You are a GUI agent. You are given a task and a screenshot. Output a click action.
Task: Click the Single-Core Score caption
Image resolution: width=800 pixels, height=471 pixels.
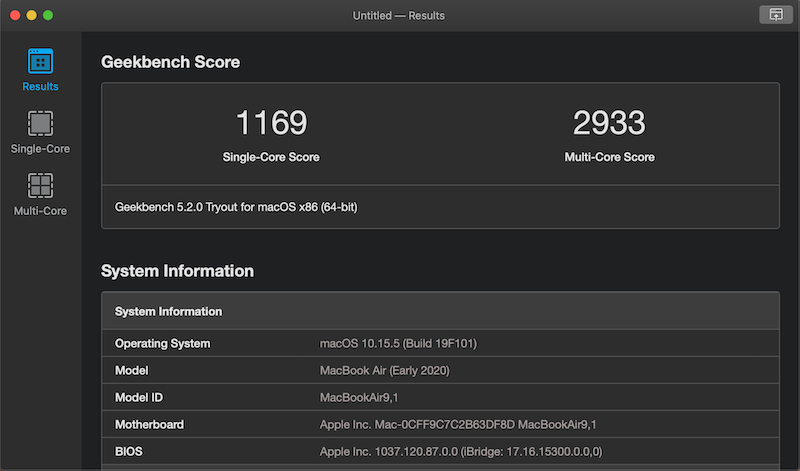pyautogui.click(x=271, y=157)
